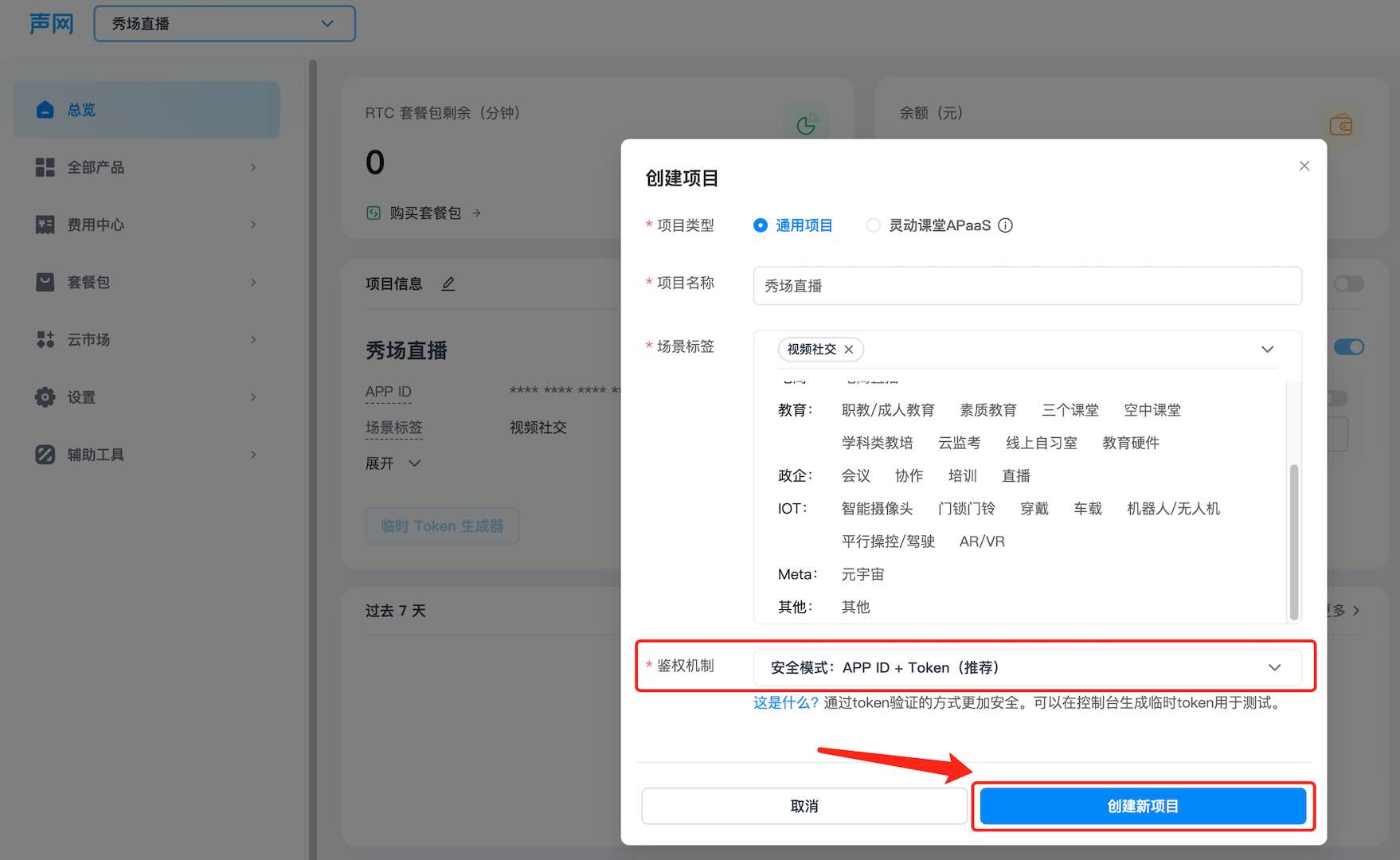Click the scene tag list scrollbar

(1293, 541)
